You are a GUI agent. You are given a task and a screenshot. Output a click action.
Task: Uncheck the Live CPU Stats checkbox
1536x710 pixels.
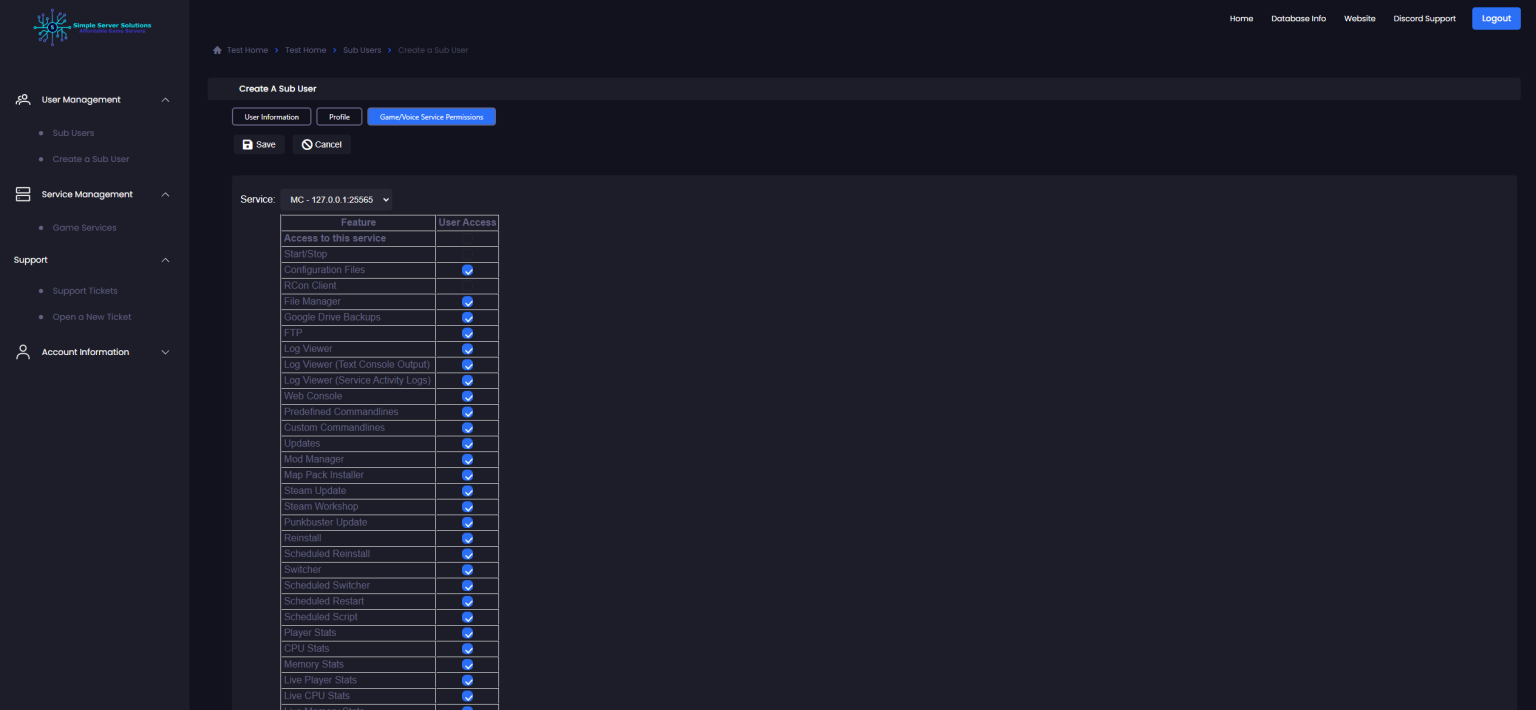point(467,697)
